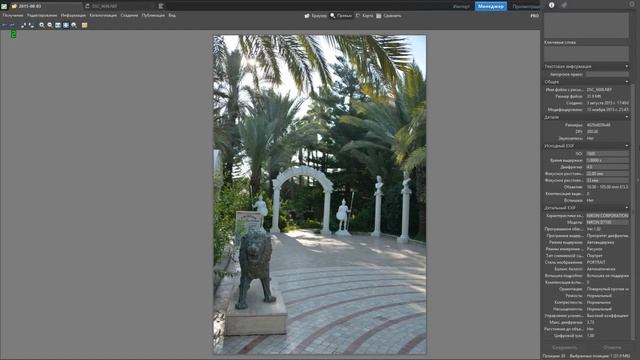Image resolution: width=640 pixels, height=360 pixels.
Task: Click the yellow note icon in toolbar
Action: pyautogui.click(x=84, y=25)
